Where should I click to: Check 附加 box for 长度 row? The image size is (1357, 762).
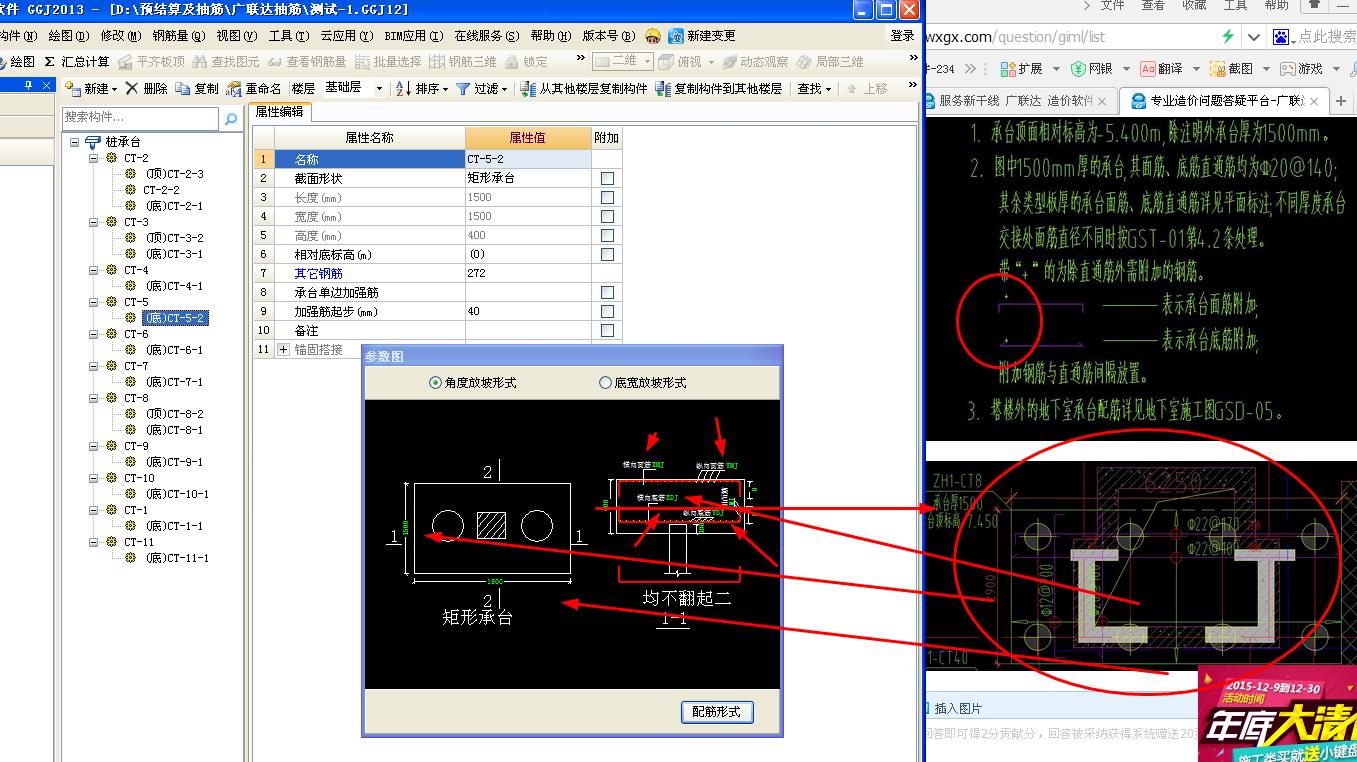(607, 197)
